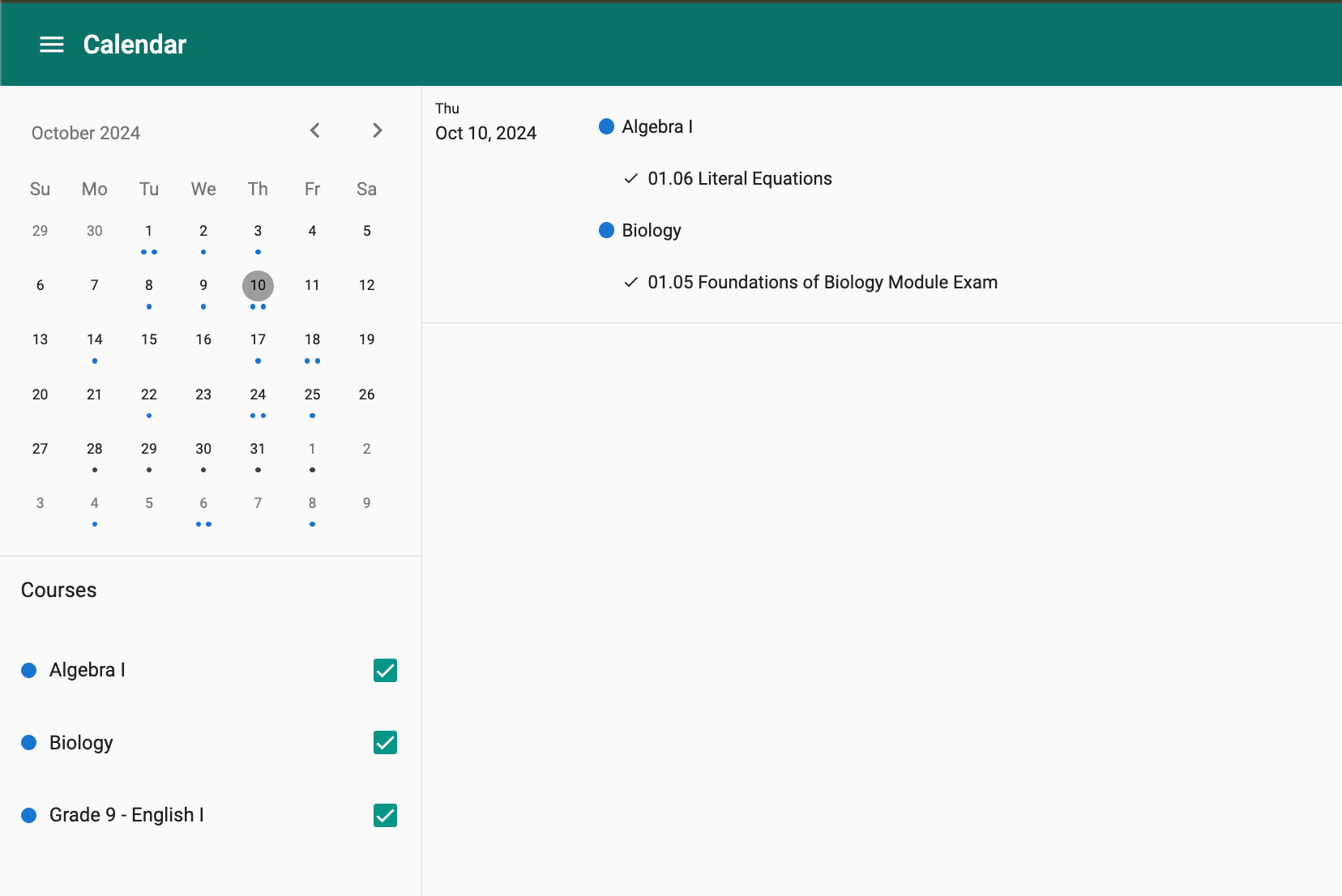The image size is (1342, 896).
Task: Click checkmark icon beside 01.06 Literal Equations
Action: point(631,179)
